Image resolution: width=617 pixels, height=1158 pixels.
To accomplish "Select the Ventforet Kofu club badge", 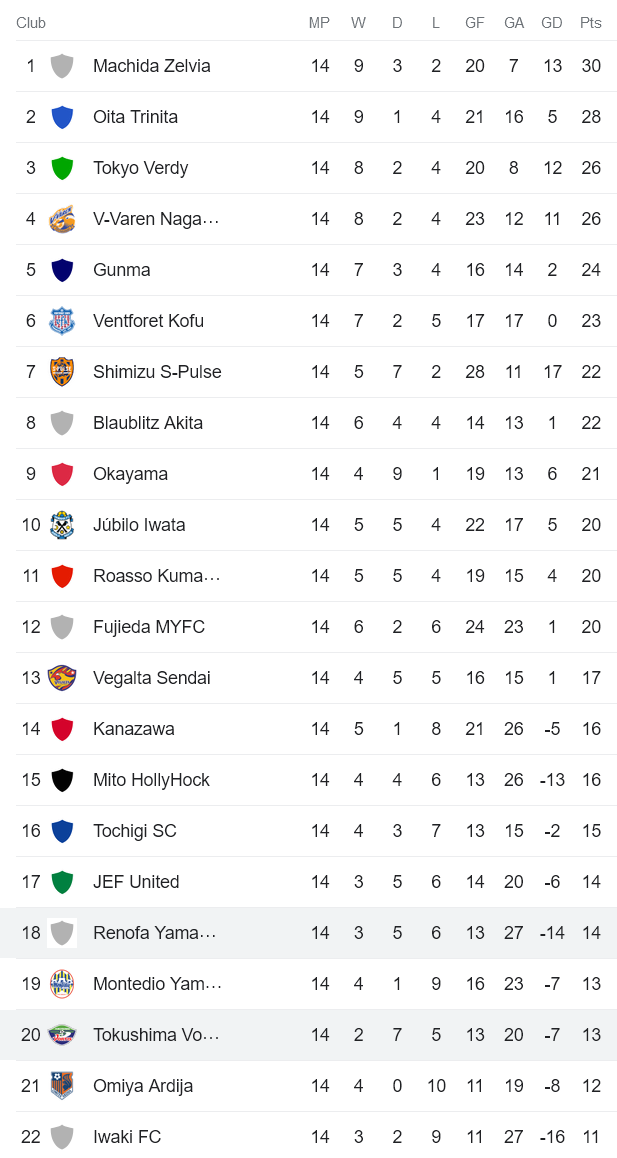I will click(62, 320).
